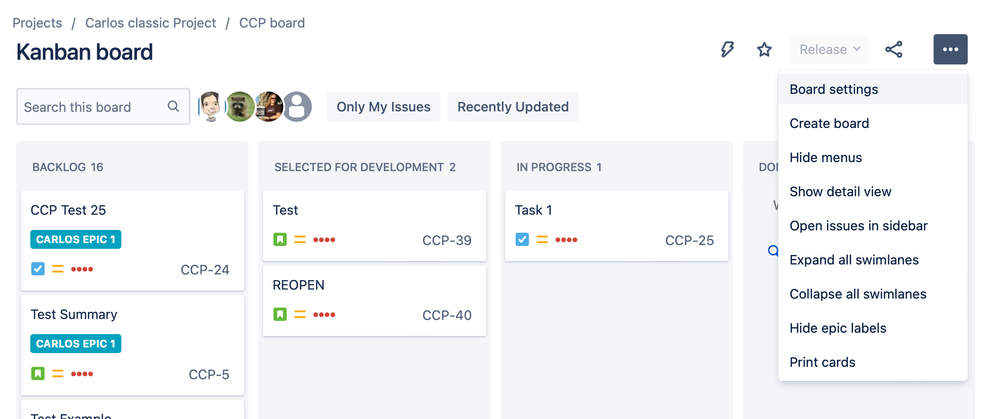This screenshot has height=419, width=999.
Task: Click the green story icon on CCP-39
Action: (x=280, y=240)
